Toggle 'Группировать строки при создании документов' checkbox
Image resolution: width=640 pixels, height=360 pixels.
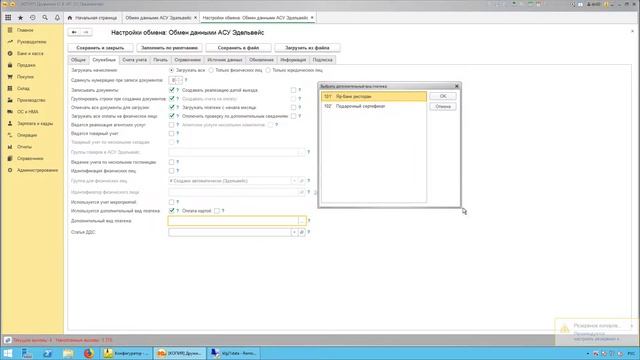point(171,99)
